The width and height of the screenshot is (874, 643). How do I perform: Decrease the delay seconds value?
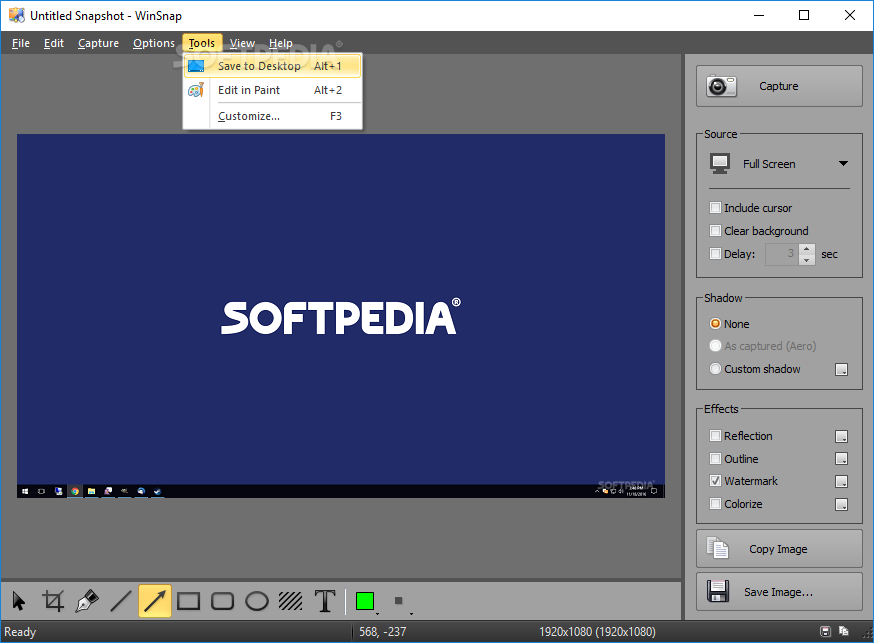[807, 260]
